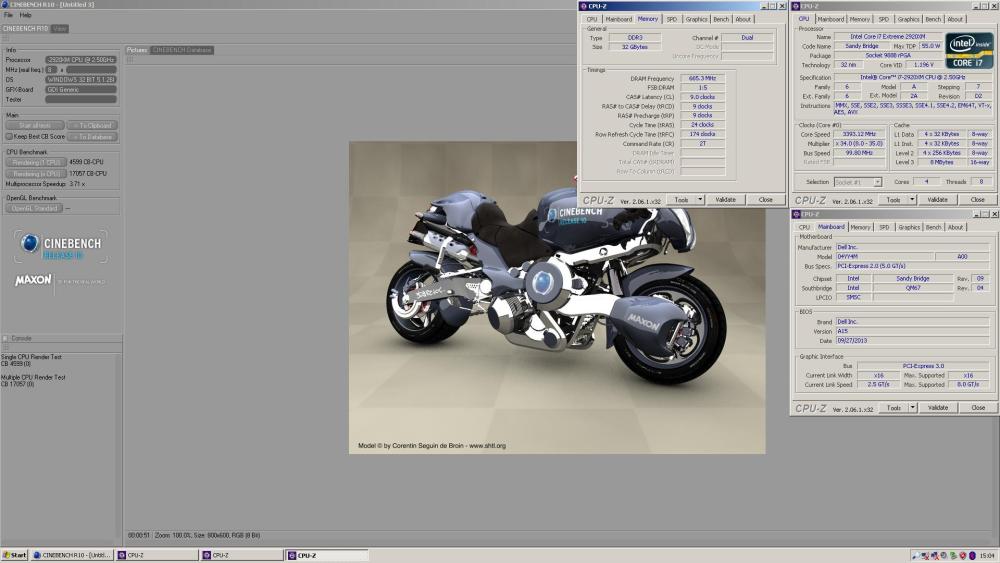This screenshot has height=563, width=1000.
Task: Open the Mainboard tab in the Memory CPU-Z window
Action: click(x=618, y=19)
